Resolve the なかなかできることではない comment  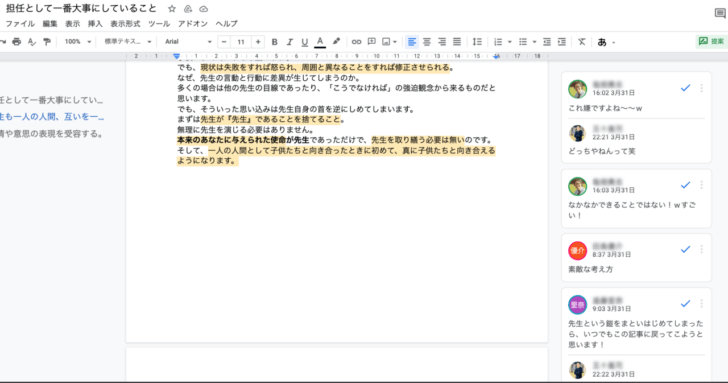coord(685,185)
